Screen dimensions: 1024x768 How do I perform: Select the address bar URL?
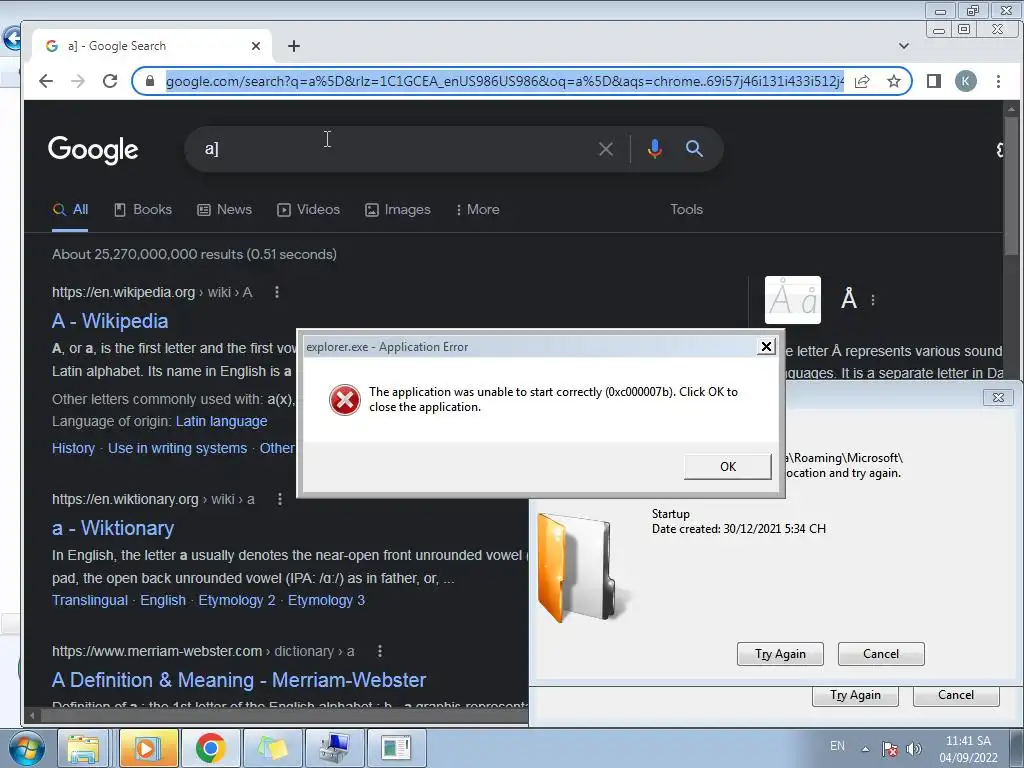click(504, 81)
